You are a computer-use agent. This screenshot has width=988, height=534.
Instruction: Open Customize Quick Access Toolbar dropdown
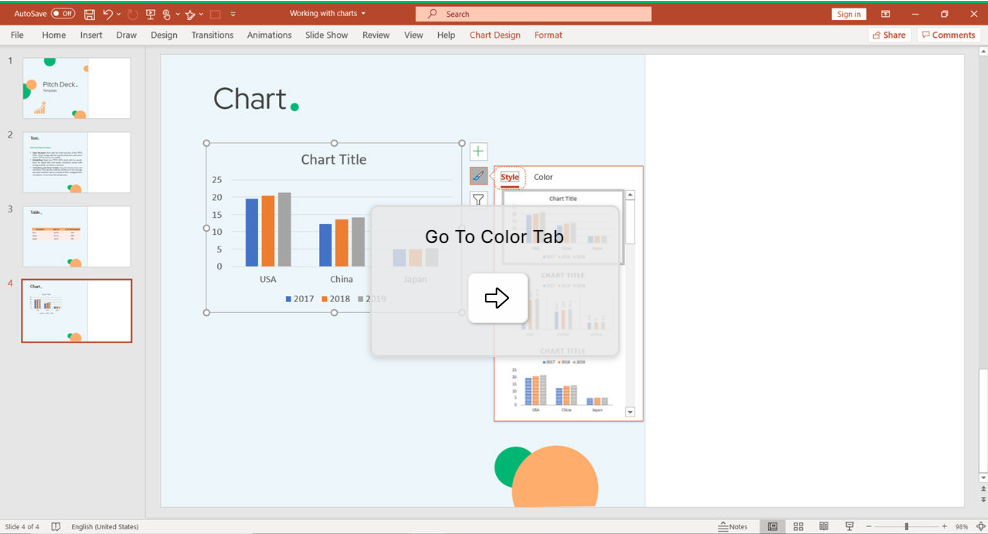(x=233, y=14)
